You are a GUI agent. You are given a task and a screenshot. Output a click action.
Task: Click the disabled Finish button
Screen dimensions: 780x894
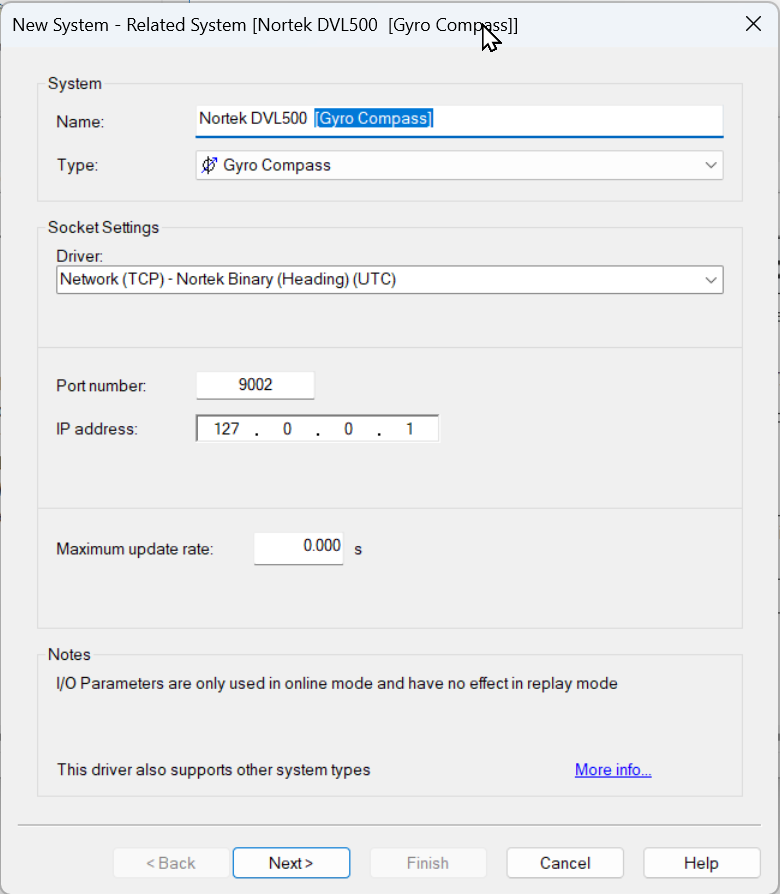(428, 863)
